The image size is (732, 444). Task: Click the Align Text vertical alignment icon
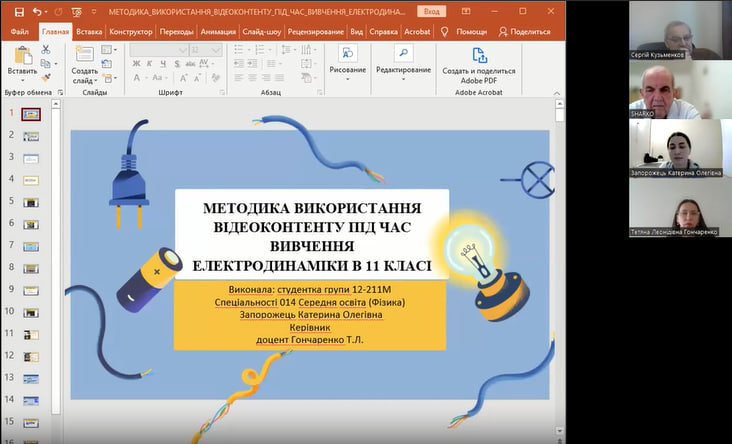[x=308, y=63]
